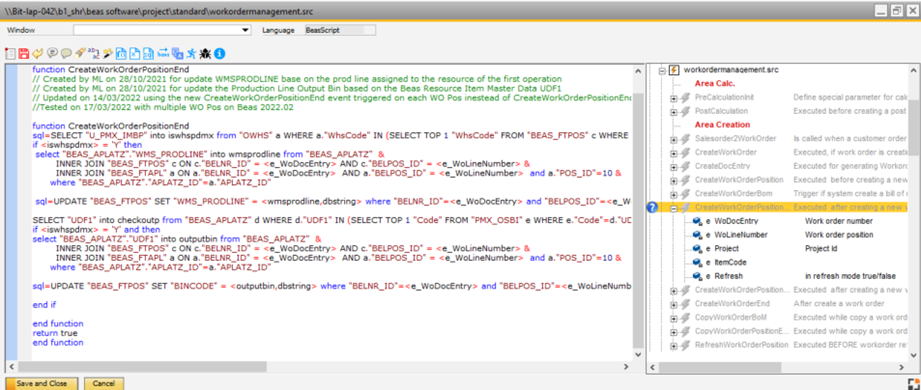
Task: Click the lightning icon beside PreCalculationInit
Action: (685, 97)
